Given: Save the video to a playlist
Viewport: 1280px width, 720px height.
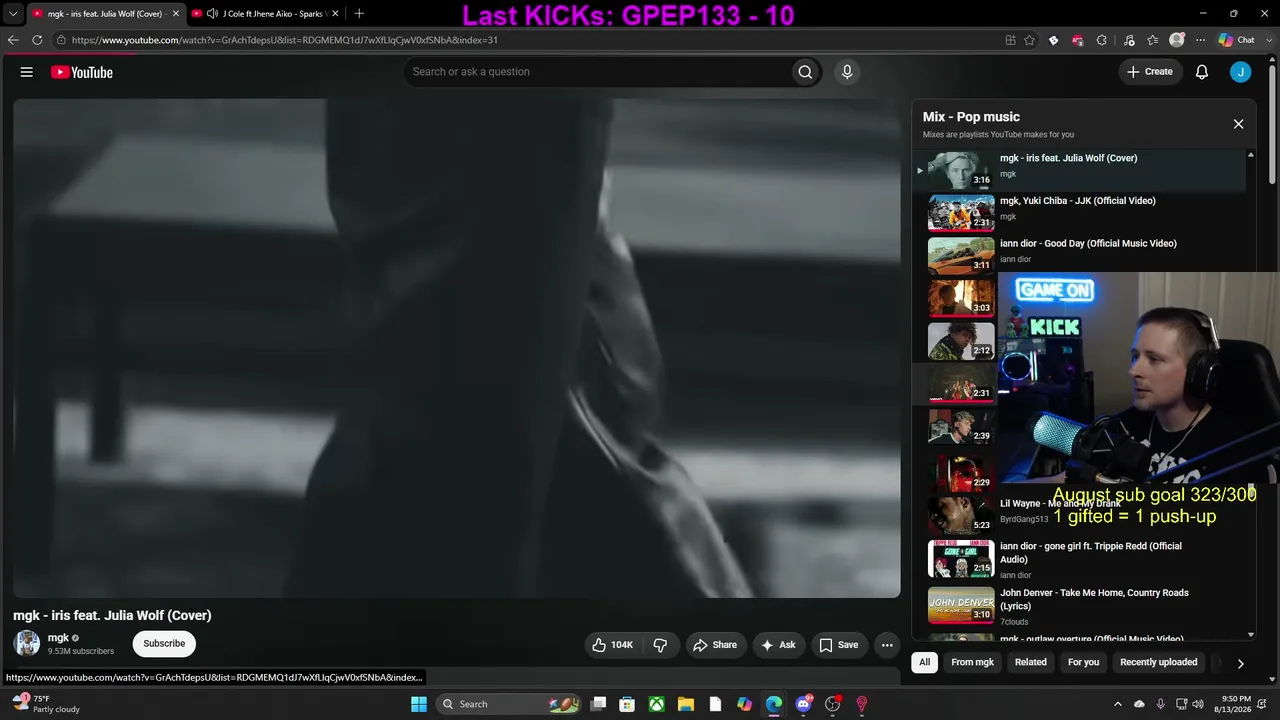Looking at the screenshot, I should click(x=838, y=645).
